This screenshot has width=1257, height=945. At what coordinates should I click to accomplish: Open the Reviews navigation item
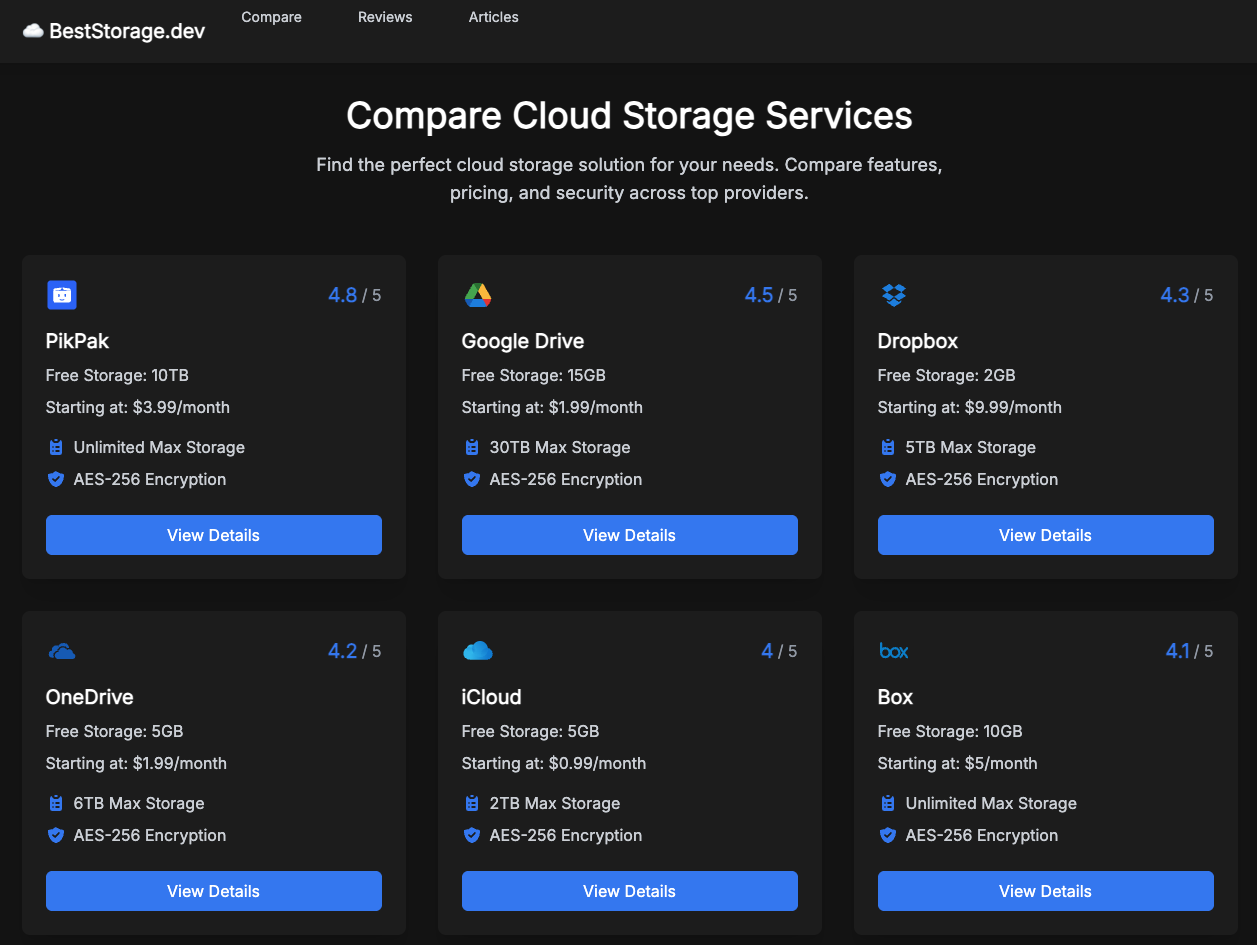[385, 17]
